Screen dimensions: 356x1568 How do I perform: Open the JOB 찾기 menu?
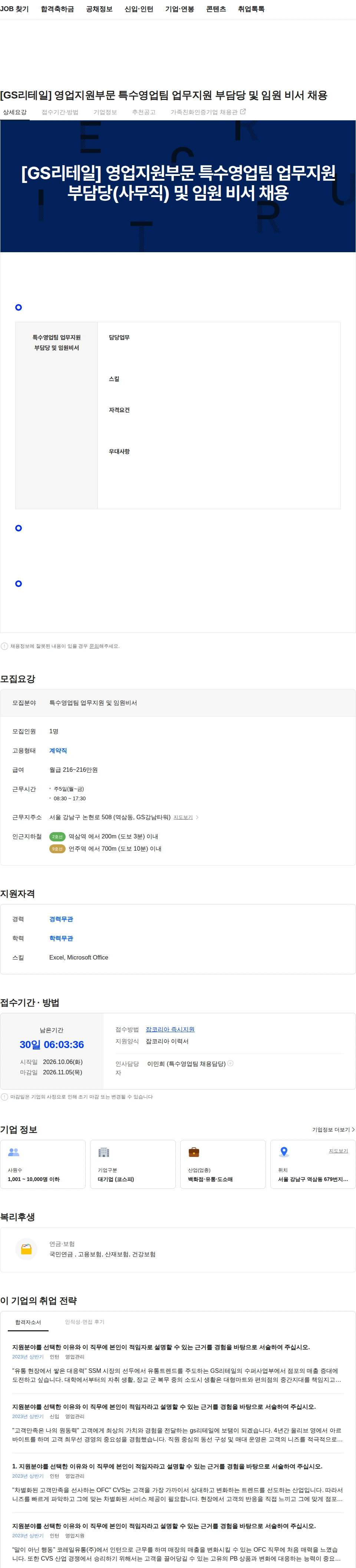pos(14,9)
